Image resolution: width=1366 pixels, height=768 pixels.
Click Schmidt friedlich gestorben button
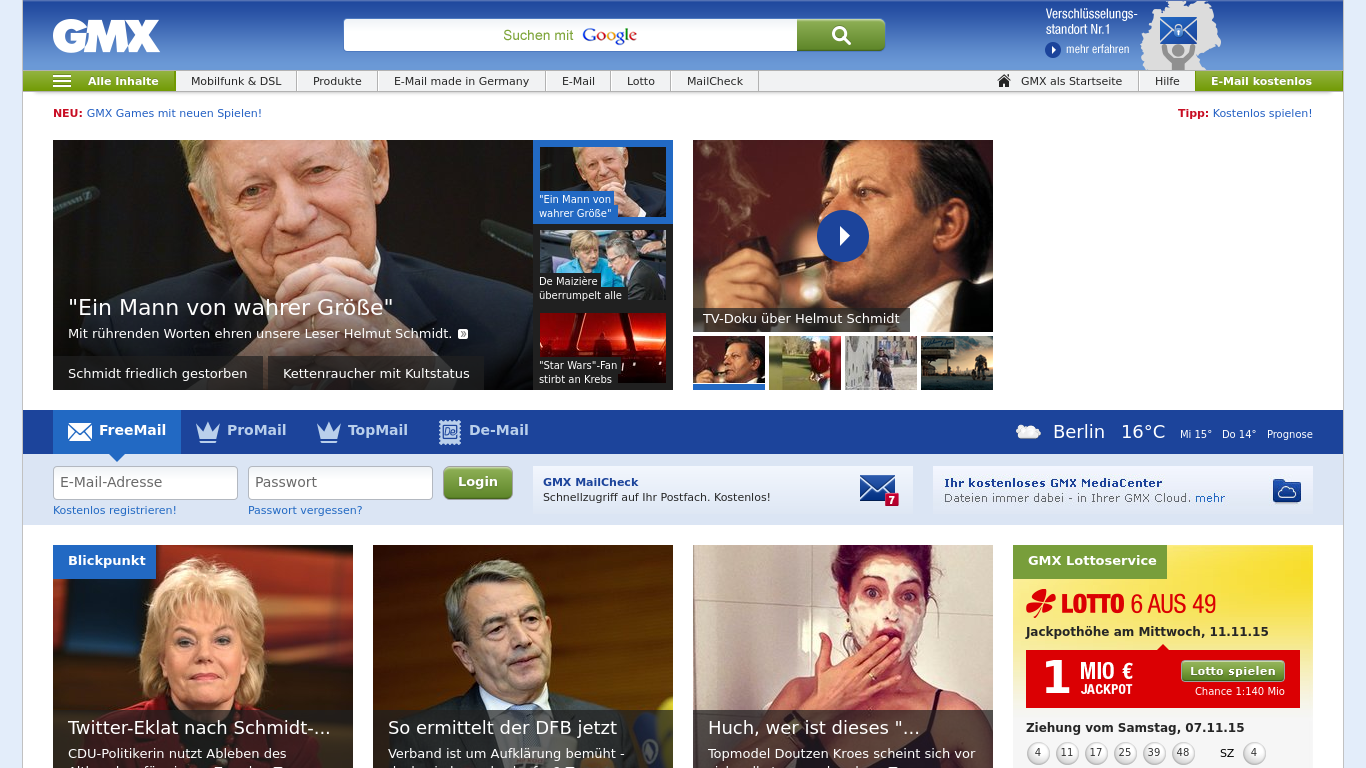(158, 373)
